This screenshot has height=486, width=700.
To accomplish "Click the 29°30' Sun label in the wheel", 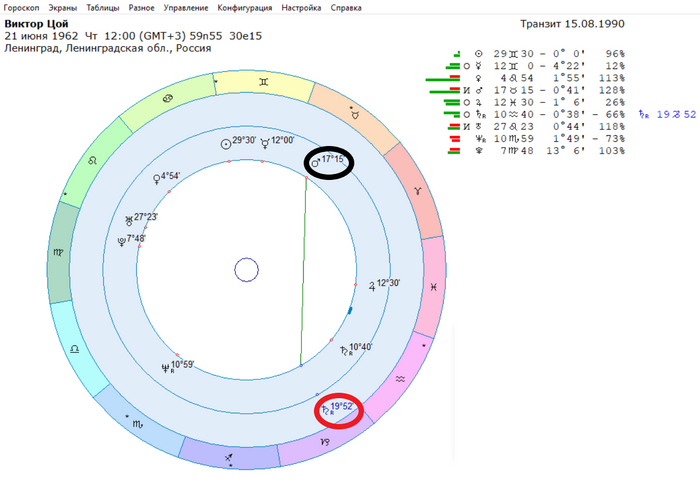I will 244,140.
